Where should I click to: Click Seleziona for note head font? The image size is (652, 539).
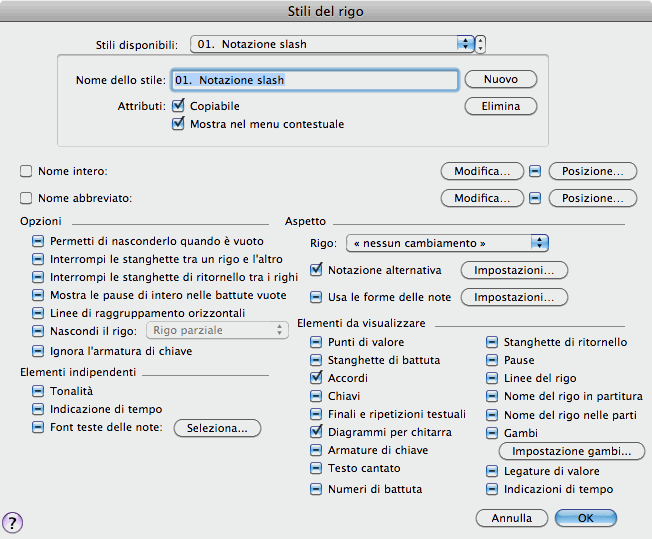(217, 428)
